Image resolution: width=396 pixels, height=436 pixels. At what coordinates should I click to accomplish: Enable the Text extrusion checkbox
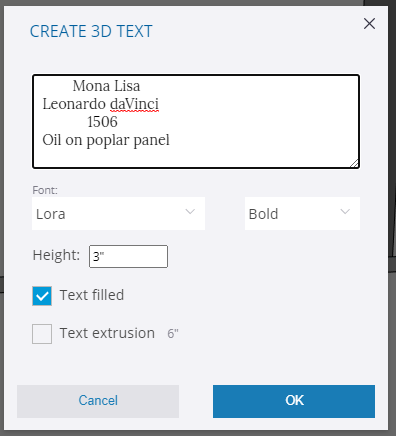pos(42,334)
